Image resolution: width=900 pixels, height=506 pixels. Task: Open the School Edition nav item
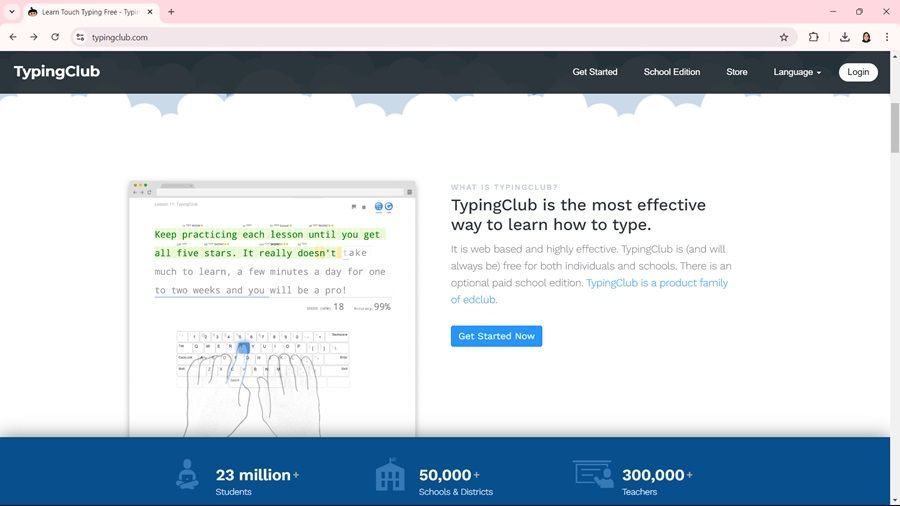672,72
